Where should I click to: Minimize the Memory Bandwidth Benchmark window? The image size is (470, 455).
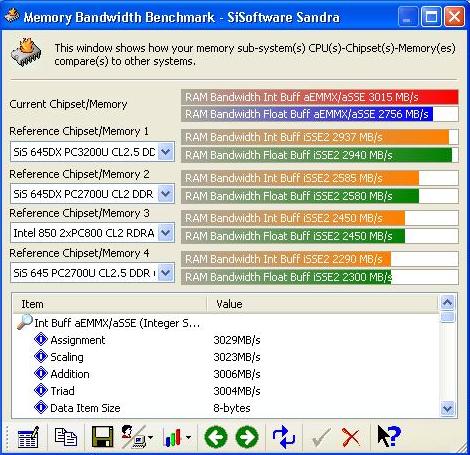(407, 16)
